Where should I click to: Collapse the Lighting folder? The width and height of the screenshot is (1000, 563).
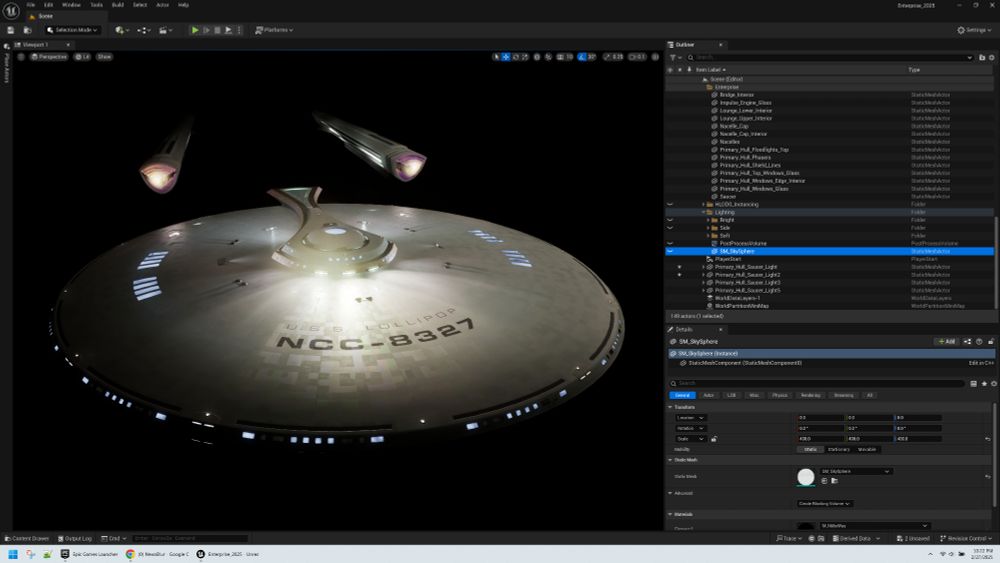(704, 212)
